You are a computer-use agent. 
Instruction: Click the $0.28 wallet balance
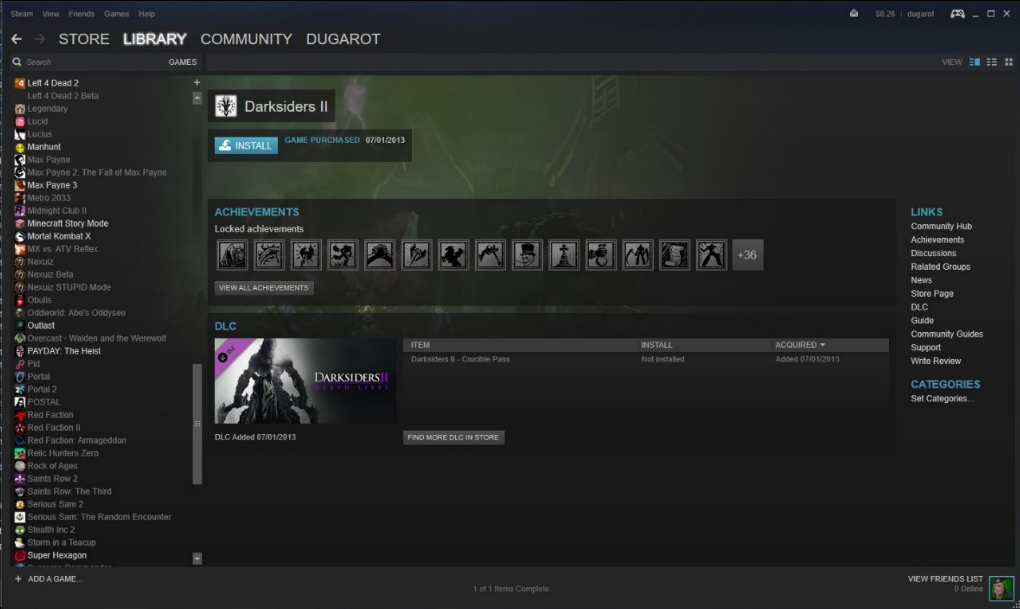tap(885, 14)
